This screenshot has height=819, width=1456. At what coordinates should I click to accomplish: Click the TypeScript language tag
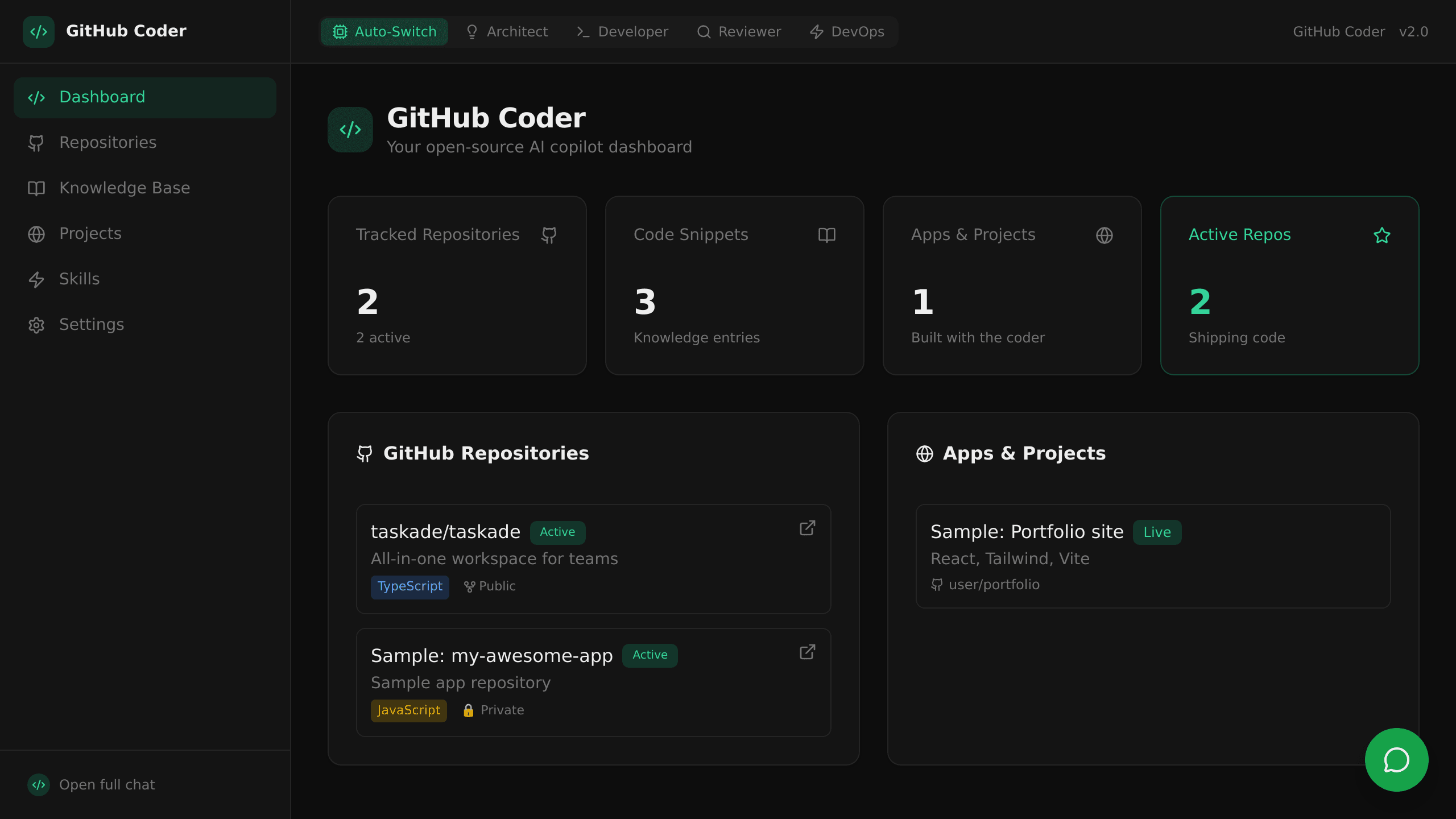(x=410, y=587)
